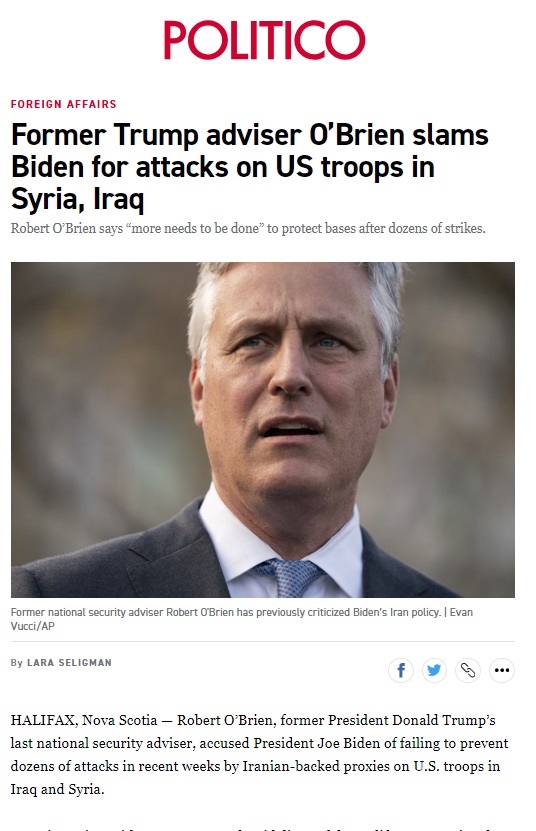536x831 pixels.
Task: Open author Lara Seligman's page
Action: [69, 662]
